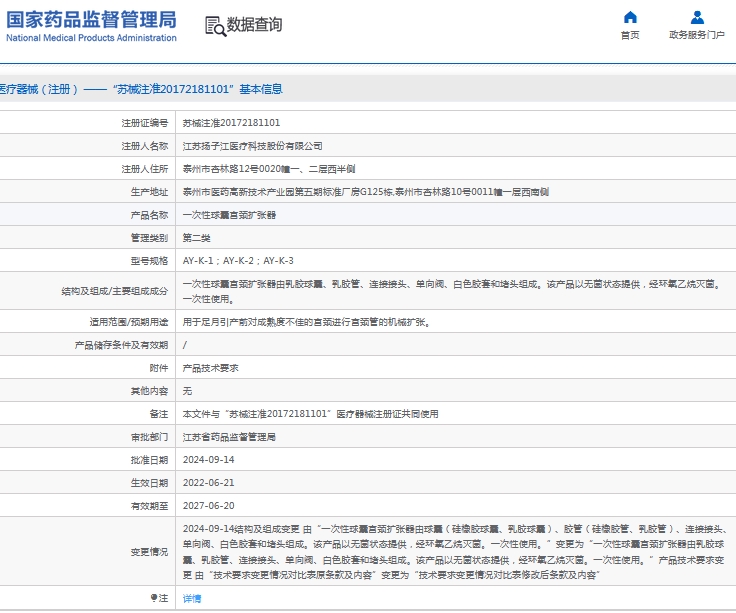The height and width of the screenshot is (613, 736).
Task: Click registrant address 泰州市杏林路12号 value
Action: pyautogui.click(x=268, y=169)
